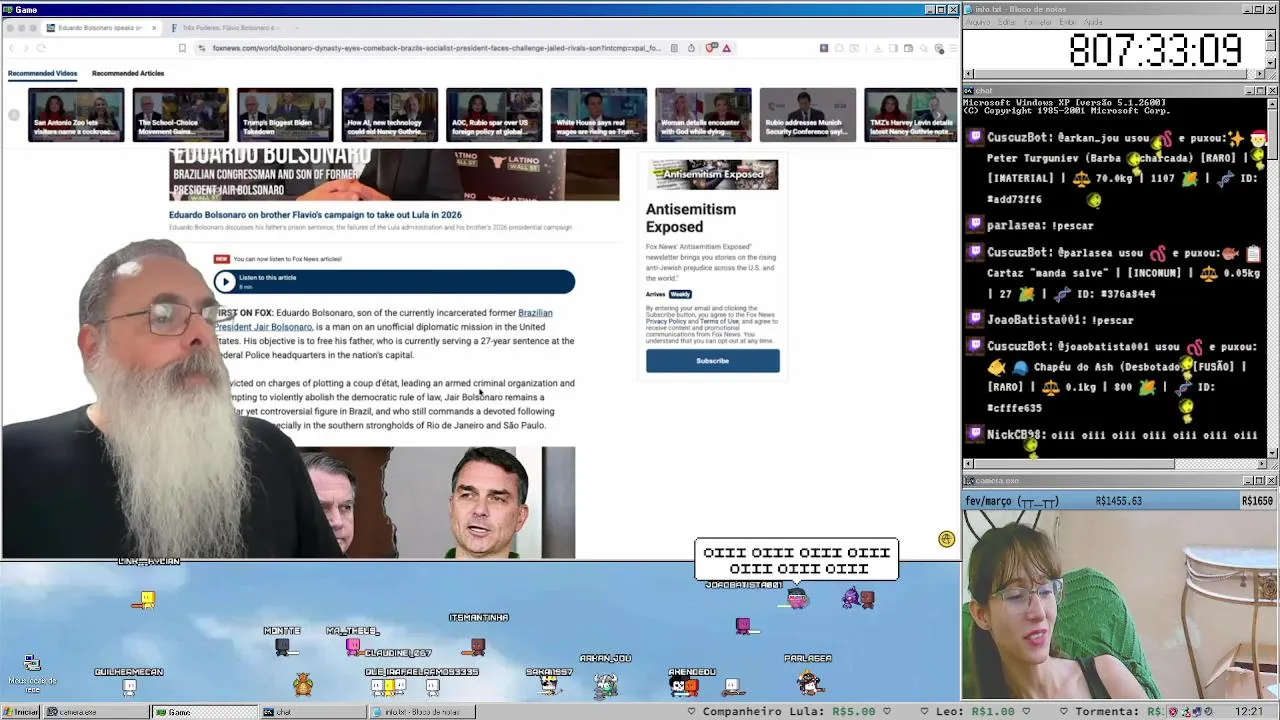Click the chat window horizontal scrollbar thumb

tap(1074, 463)
